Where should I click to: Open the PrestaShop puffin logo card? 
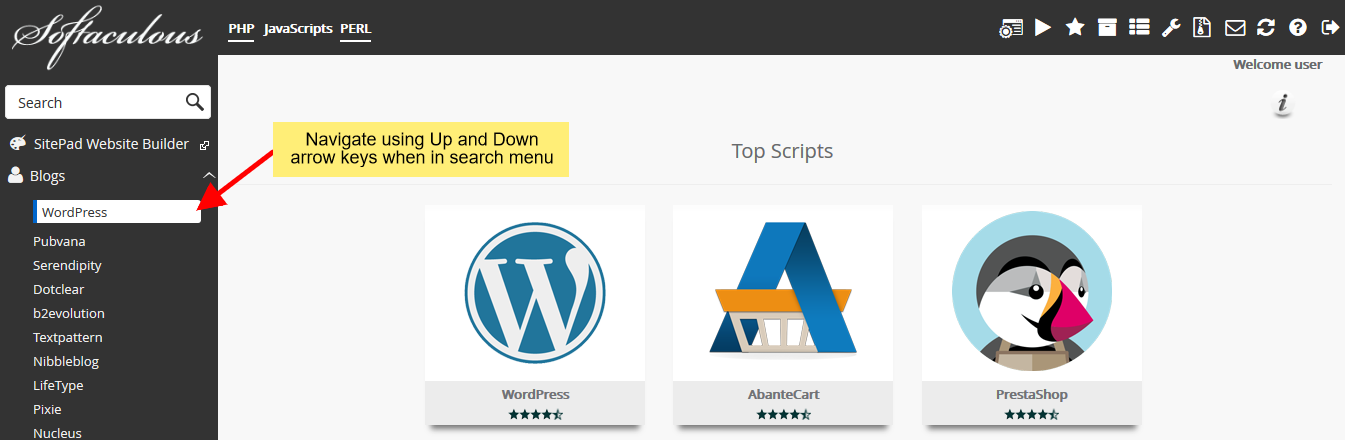(1032, 291)
